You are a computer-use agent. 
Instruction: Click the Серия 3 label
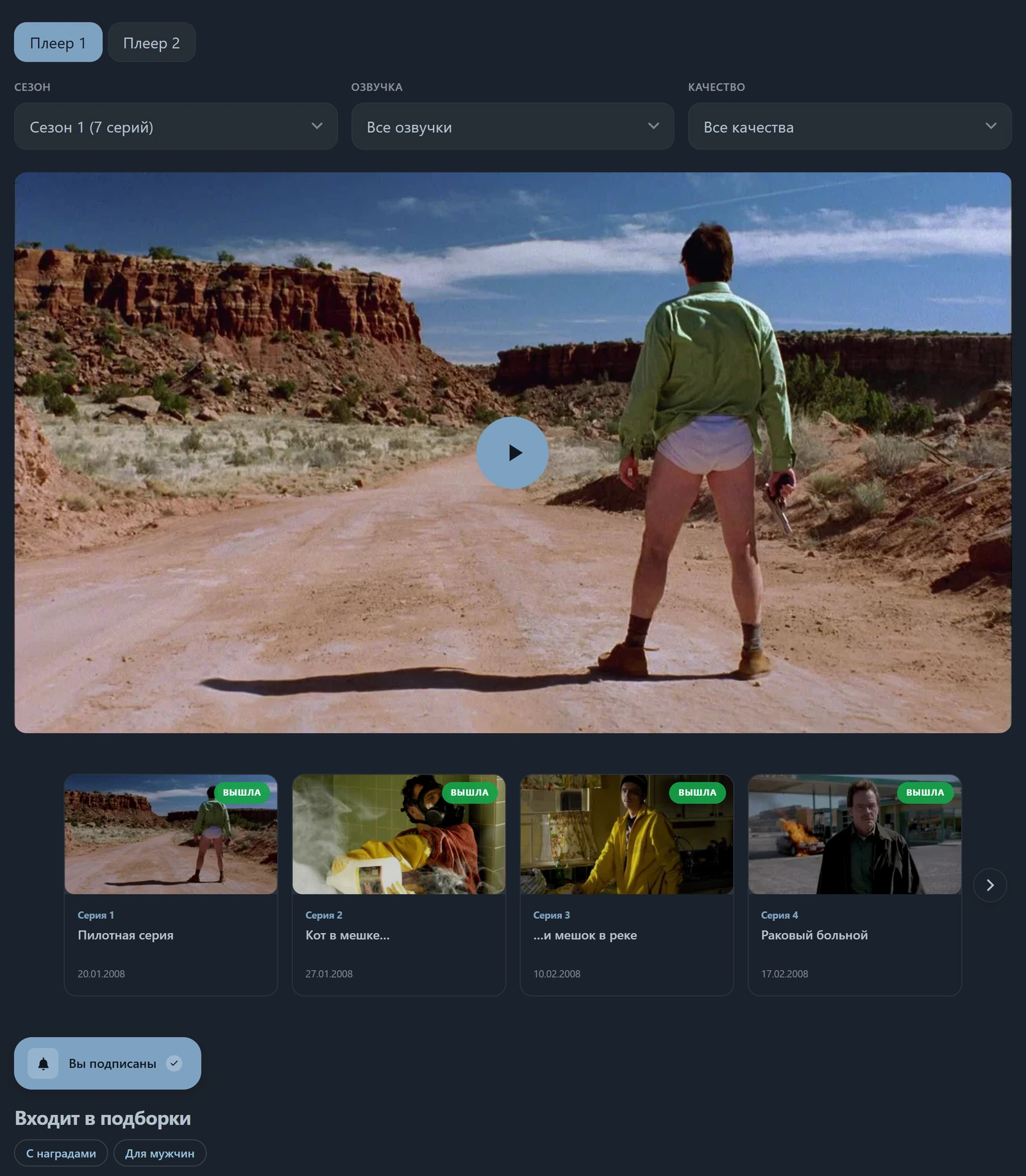(x=551, y=915)
